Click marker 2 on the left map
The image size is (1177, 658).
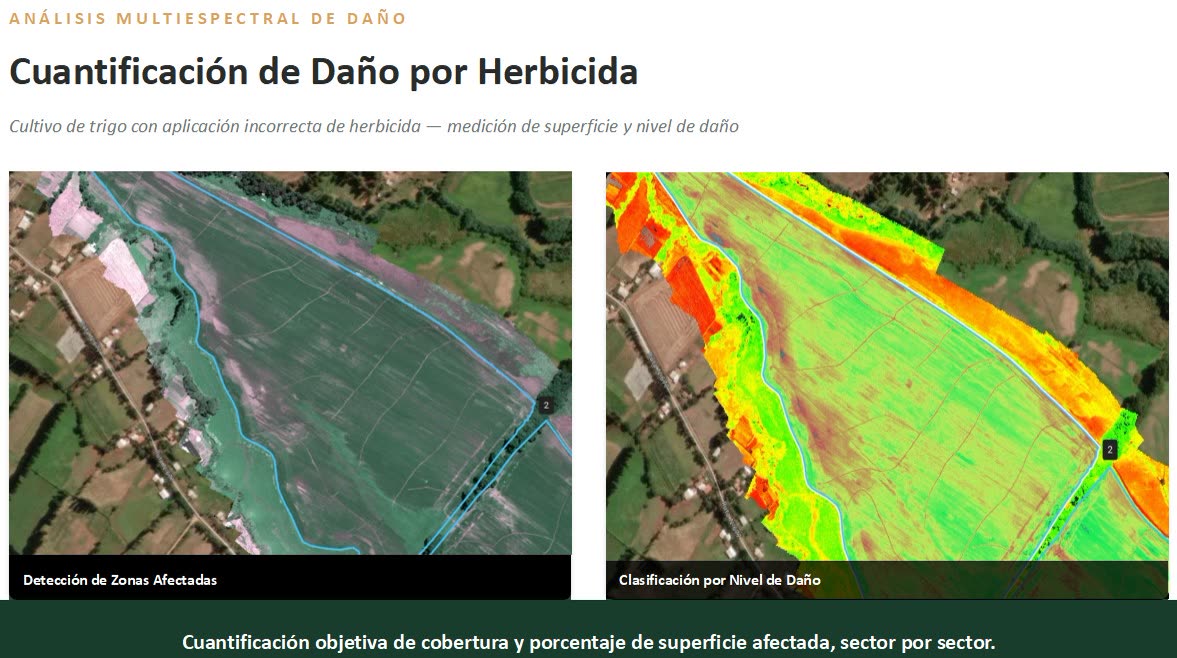point(546,405)
